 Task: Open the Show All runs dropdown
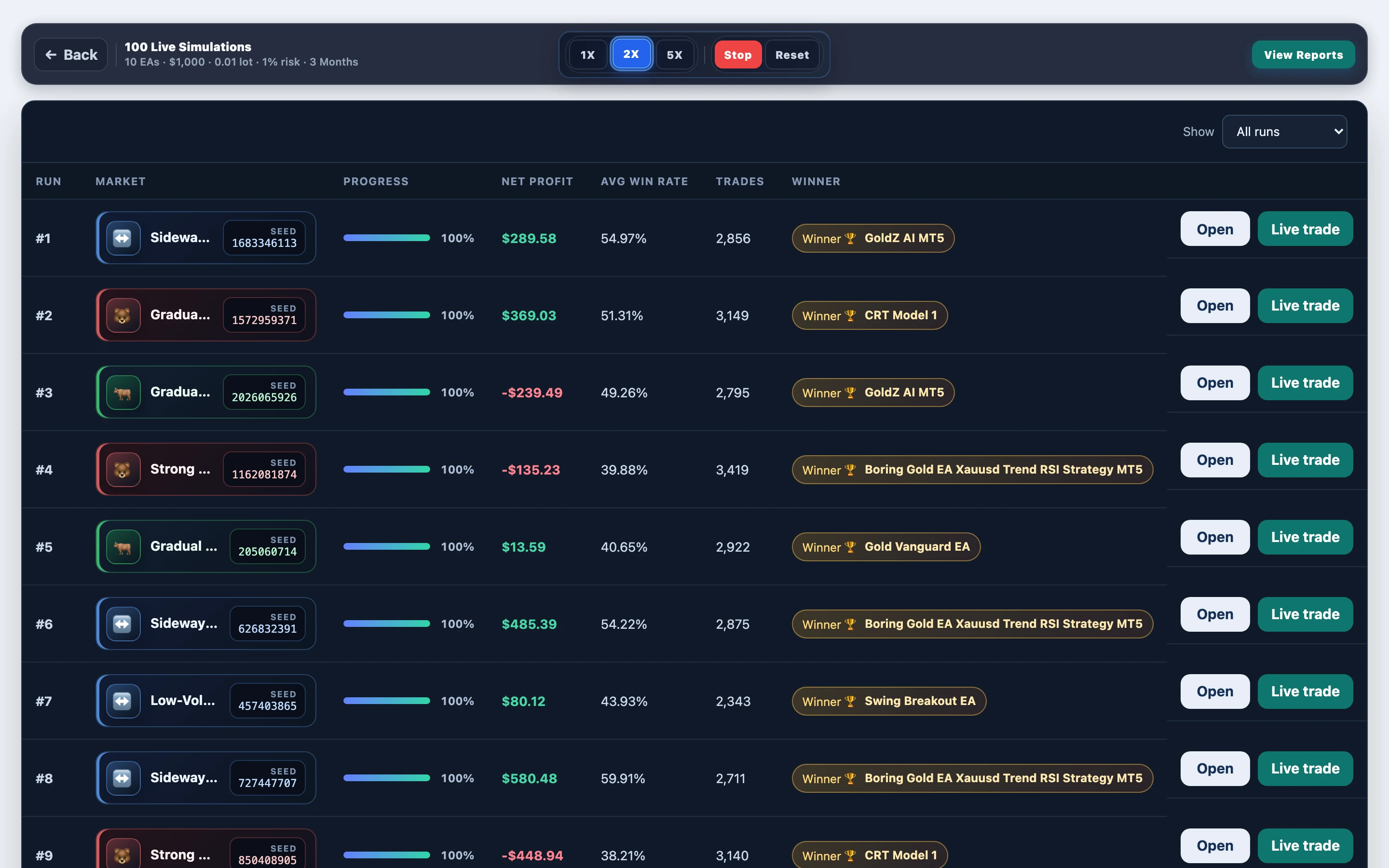pos(1284,132)
